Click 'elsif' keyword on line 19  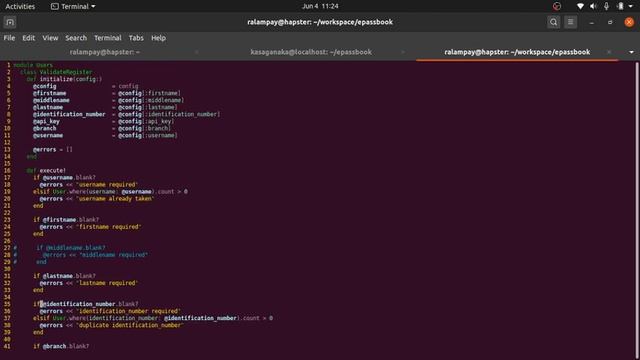point(41,191)
